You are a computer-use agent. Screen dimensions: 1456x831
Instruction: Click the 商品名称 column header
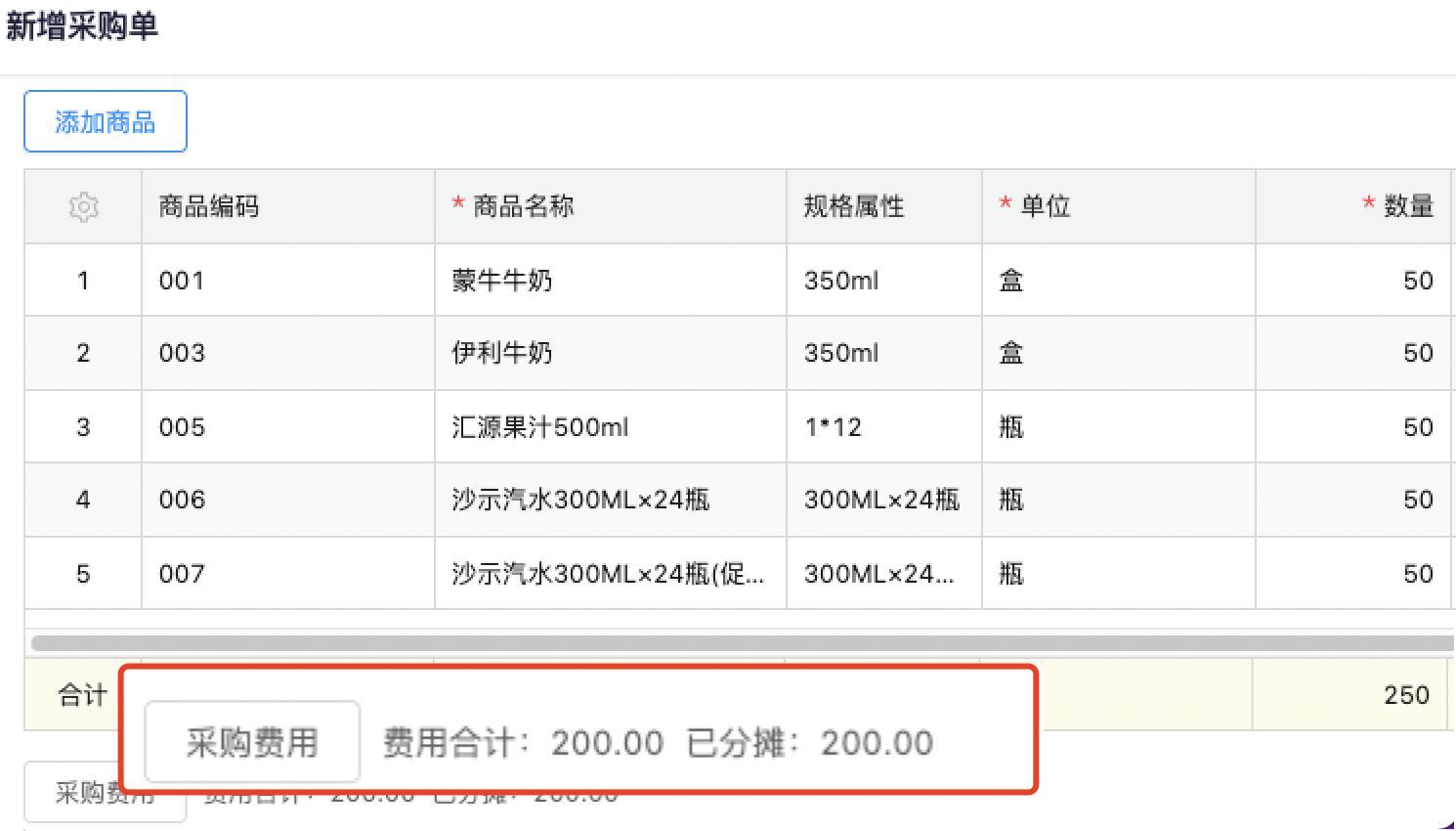pyautogui.click(x=523, y=206)
